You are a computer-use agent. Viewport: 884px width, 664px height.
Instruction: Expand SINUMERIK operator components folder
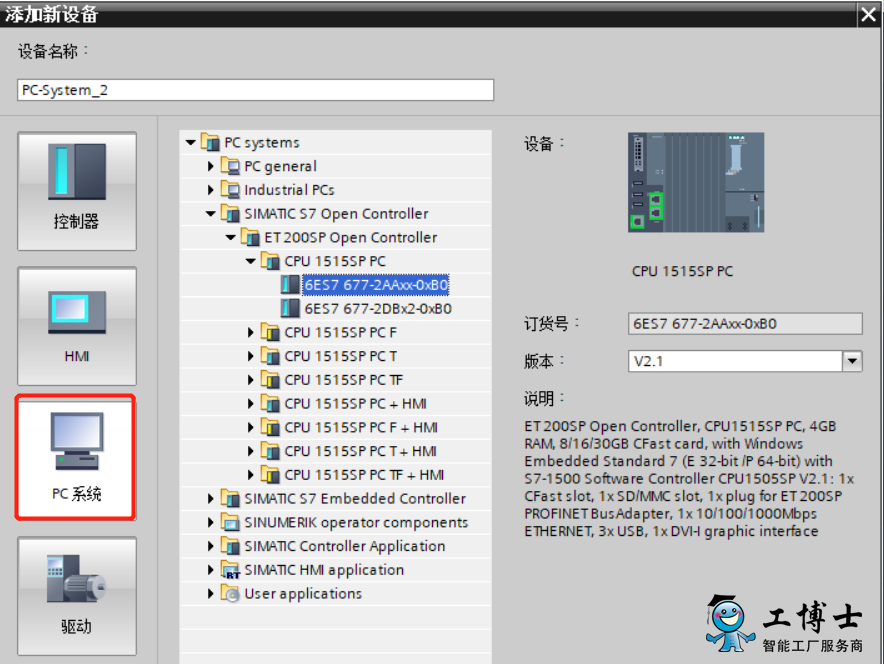click(x=210, y=523)
